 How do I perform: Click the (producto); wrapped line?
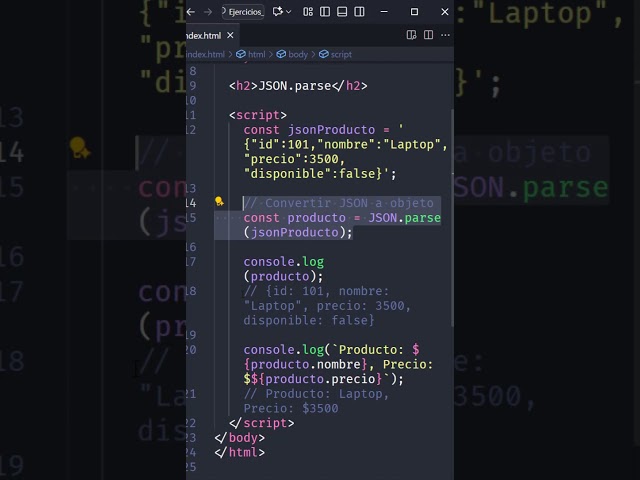coord(283,276)
